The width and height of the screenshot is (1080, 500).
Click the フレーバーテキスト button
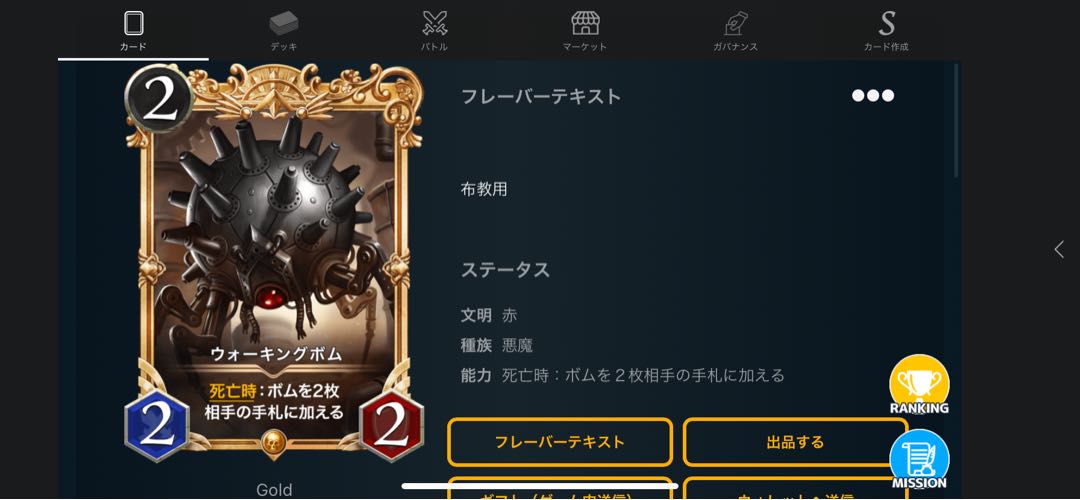pos(559,441)
